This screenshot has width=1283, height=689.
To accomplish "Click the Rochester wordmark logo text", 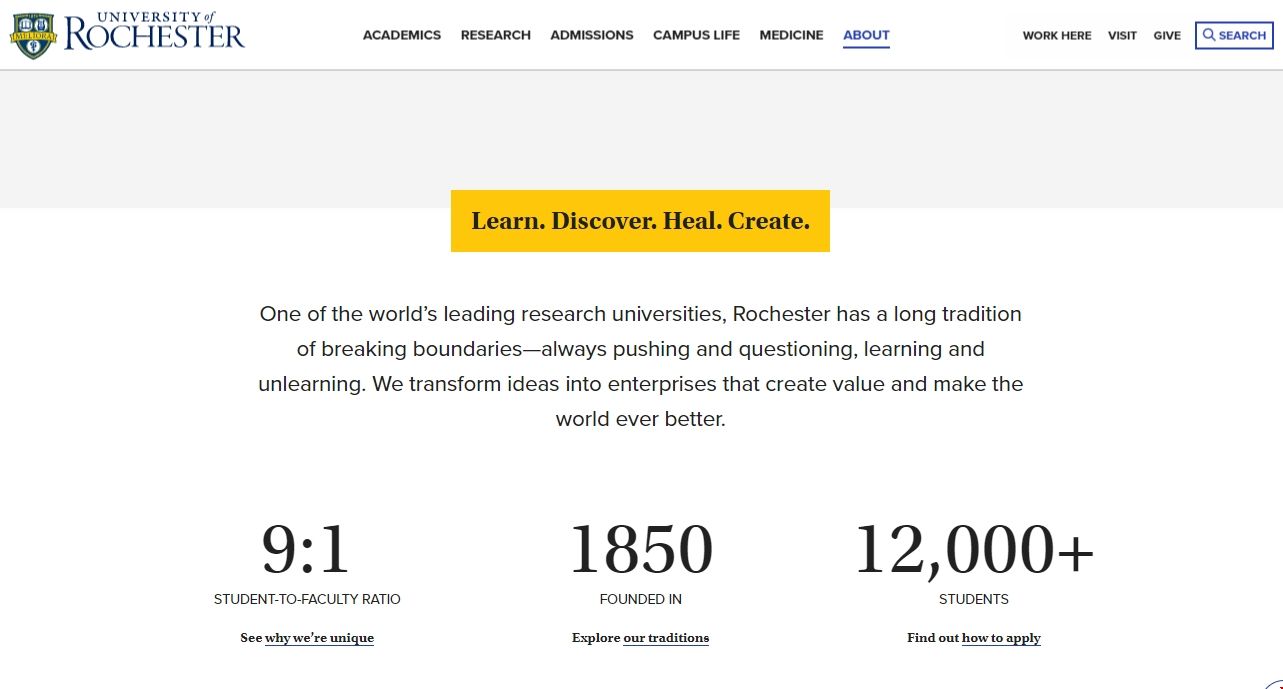I will tap(154, 35).
